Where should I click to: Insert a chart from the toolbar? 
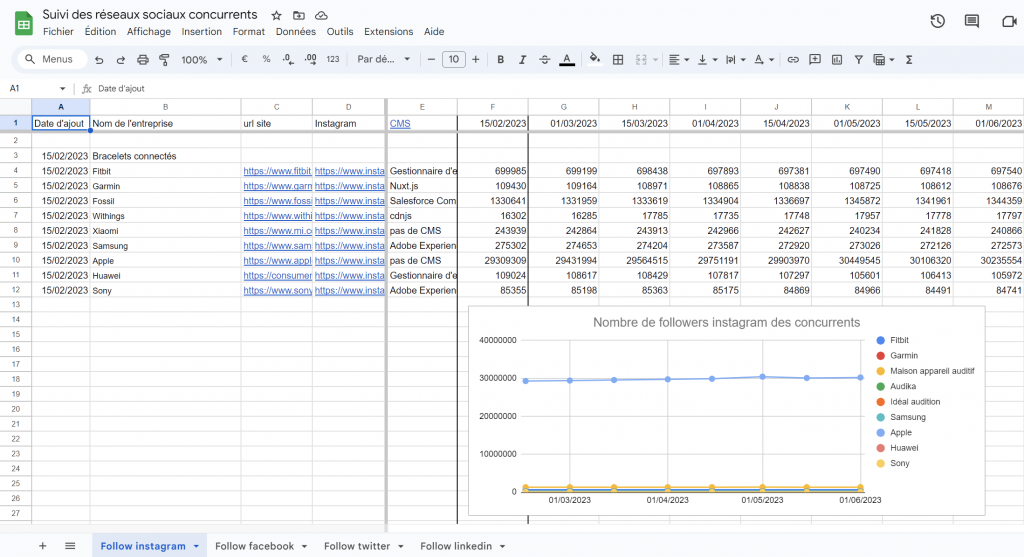(837, 60)
